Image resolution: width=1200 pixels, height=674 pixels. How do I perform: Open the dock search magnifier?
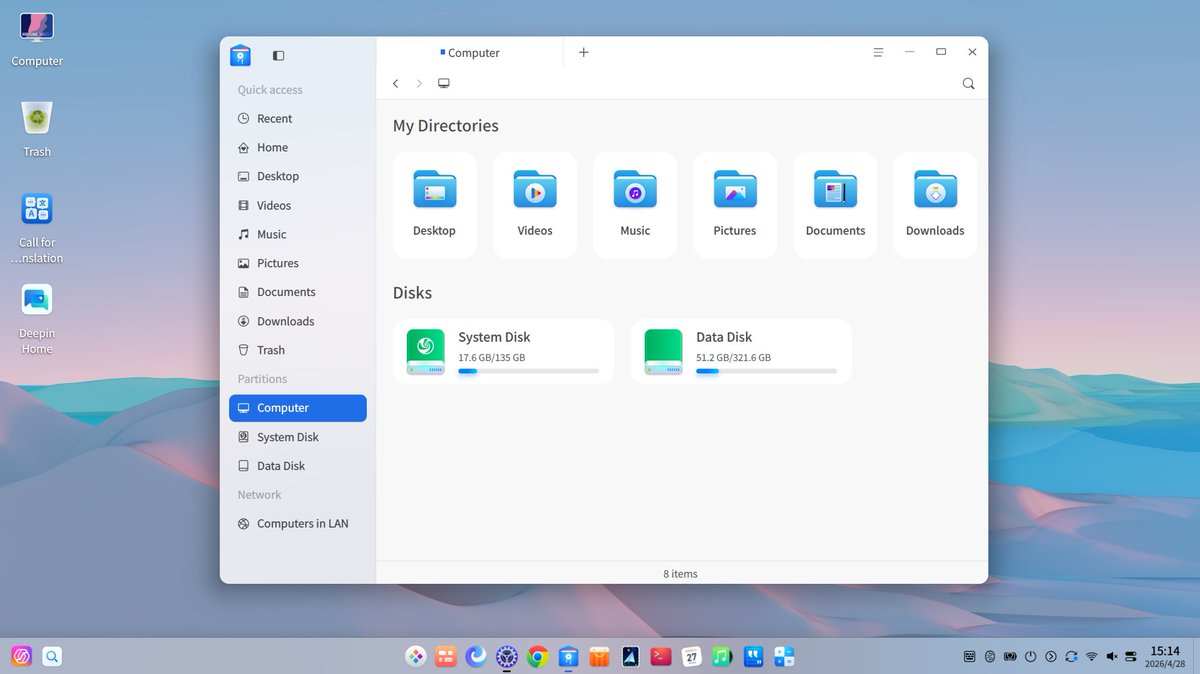point(52,656)
